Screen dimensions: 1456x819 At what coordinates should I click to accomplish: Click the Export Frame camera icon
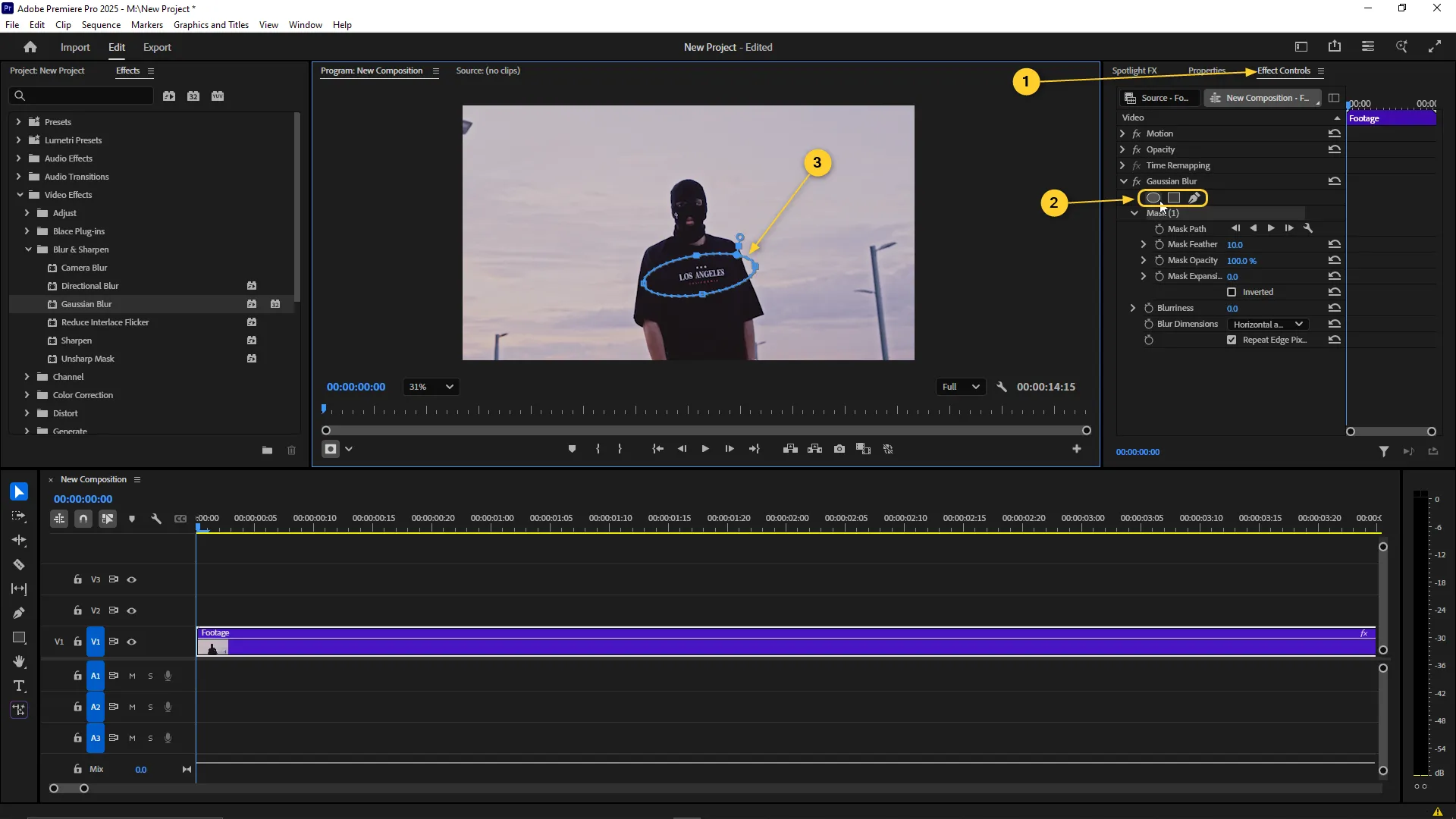click(x=839, y=449)
